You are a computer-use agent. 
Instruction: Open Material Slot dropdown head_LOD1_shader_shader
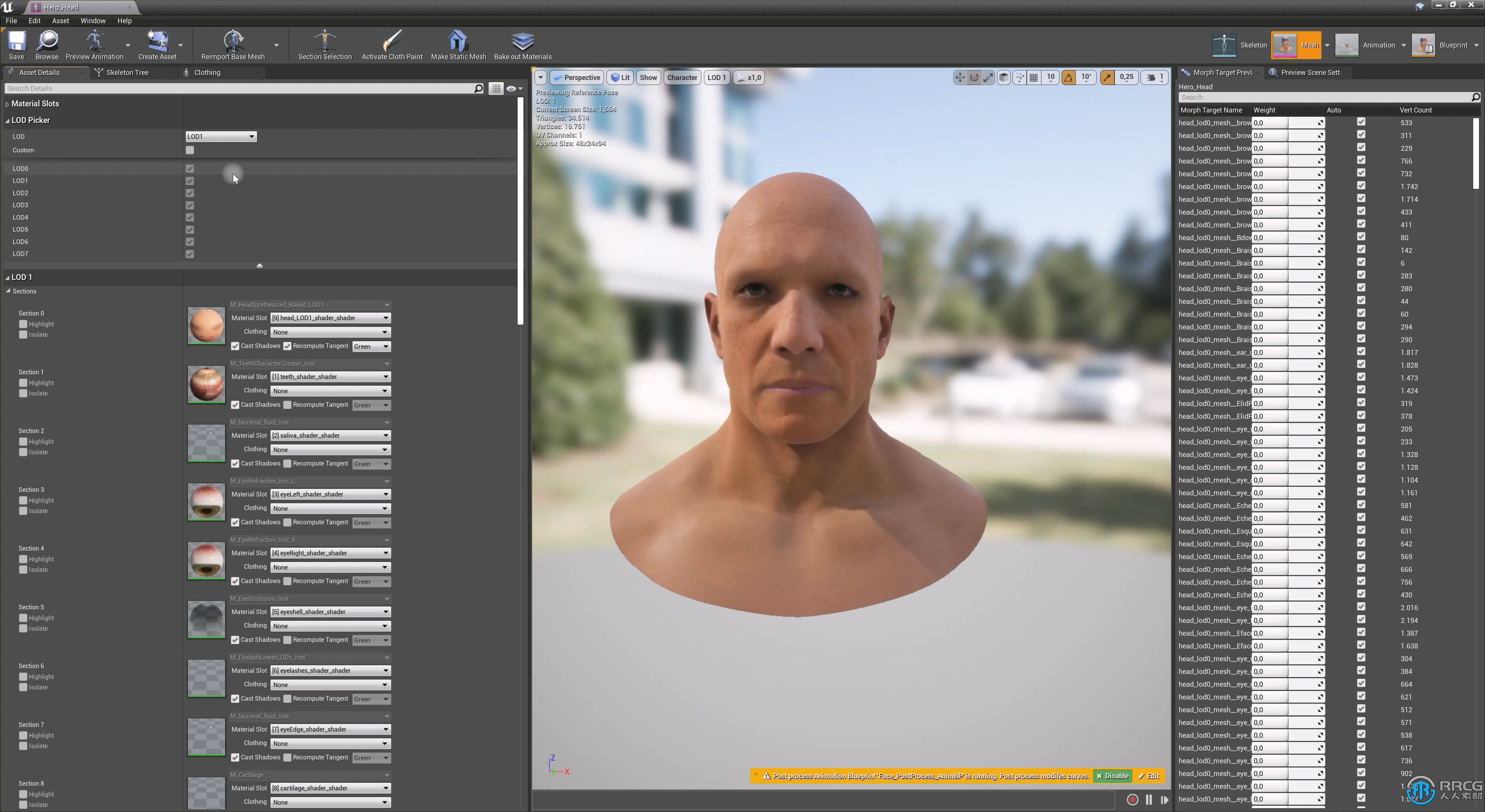(x=330, y=317)
